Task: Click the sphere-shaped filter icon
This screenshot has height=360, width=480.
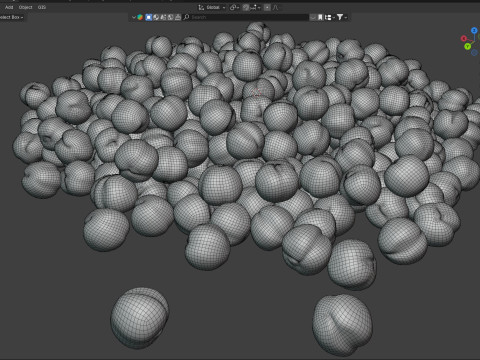Action: pos(156,17)
